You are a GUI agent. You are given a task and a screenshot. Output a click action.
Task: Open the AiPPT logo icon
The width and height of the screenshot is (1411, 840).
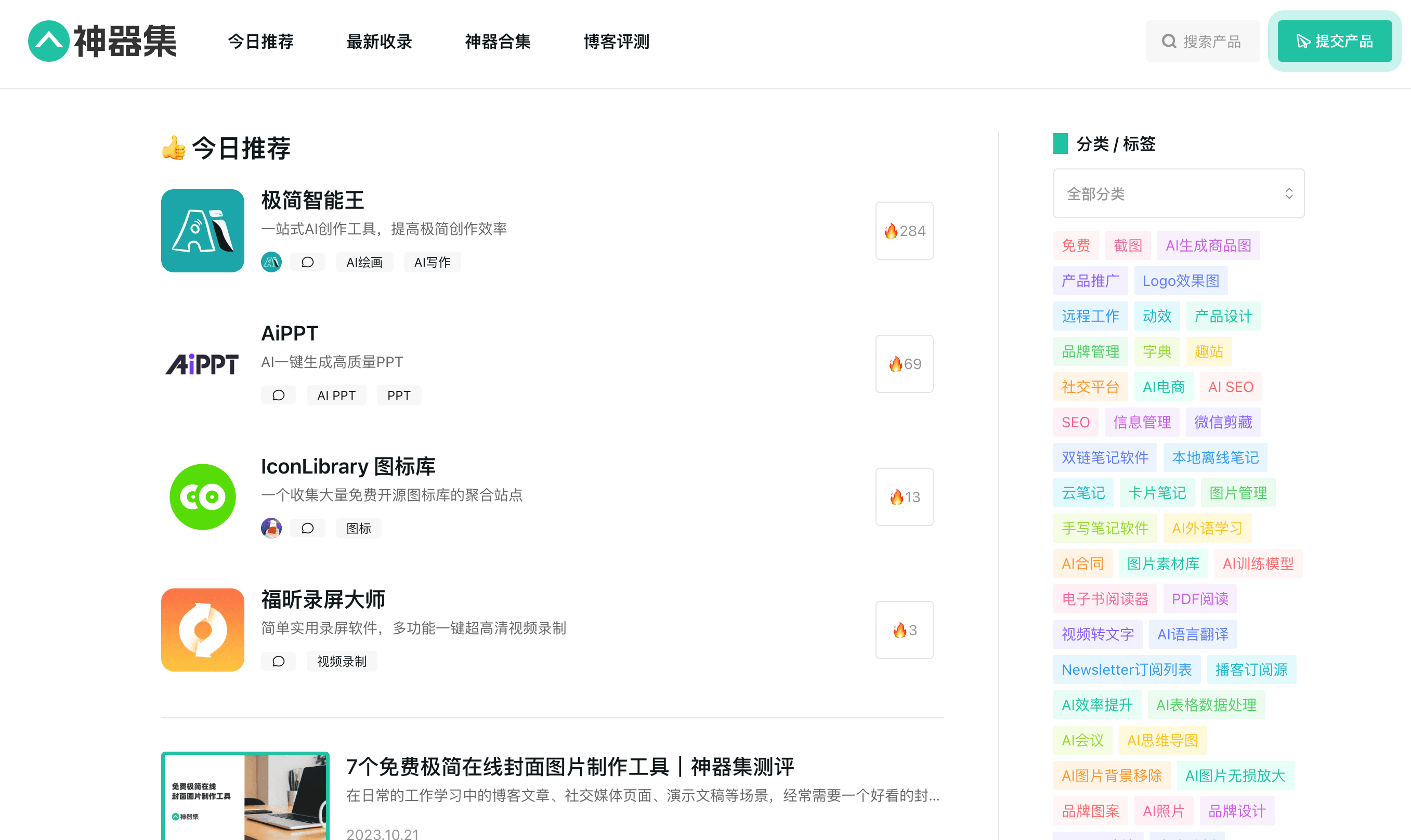[x=203, y=364]
